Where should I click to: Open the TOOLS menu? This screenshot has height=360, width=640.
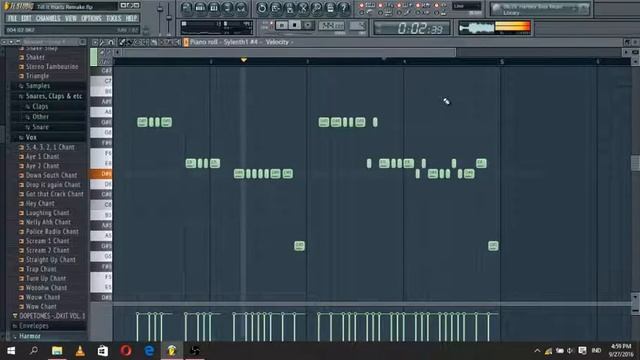pyautogui.click(x=113, y=18)
